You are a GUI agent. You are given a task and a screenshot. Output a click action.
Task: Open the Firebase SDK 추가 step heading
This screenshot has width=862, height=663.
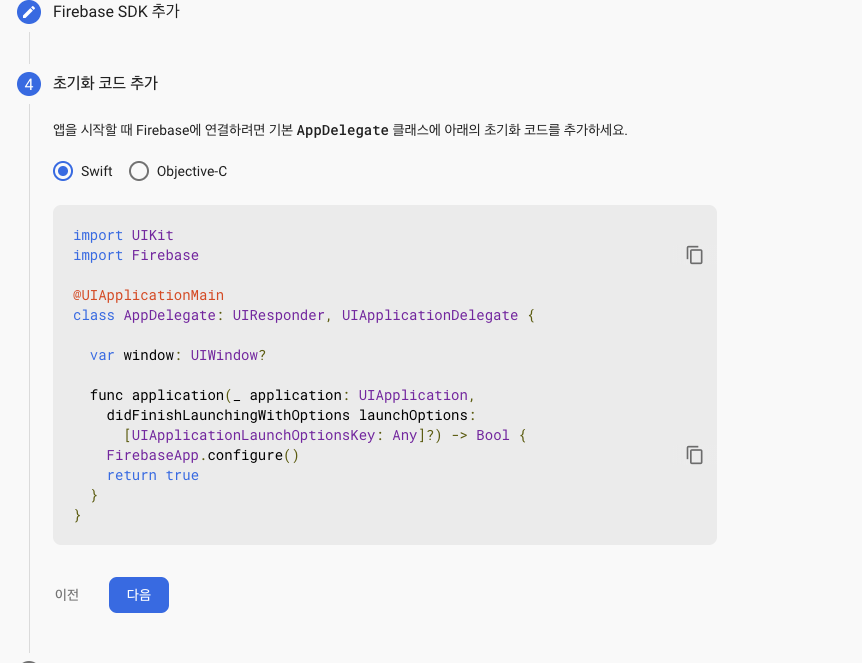click(116, 12)
